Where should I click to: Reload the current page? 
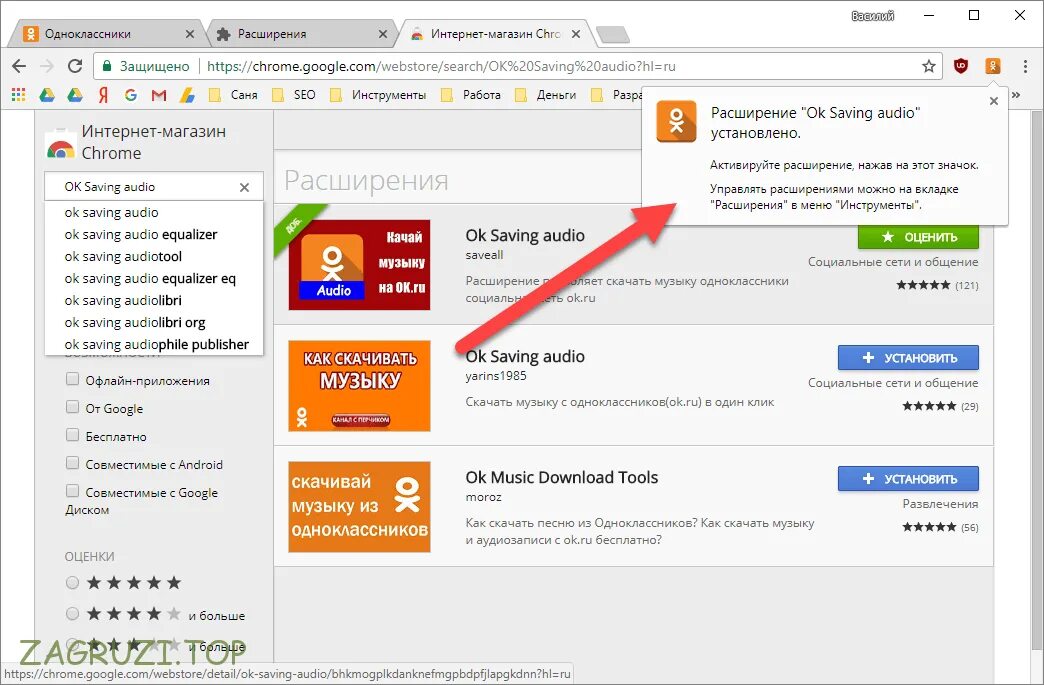(x=75, y=66)
